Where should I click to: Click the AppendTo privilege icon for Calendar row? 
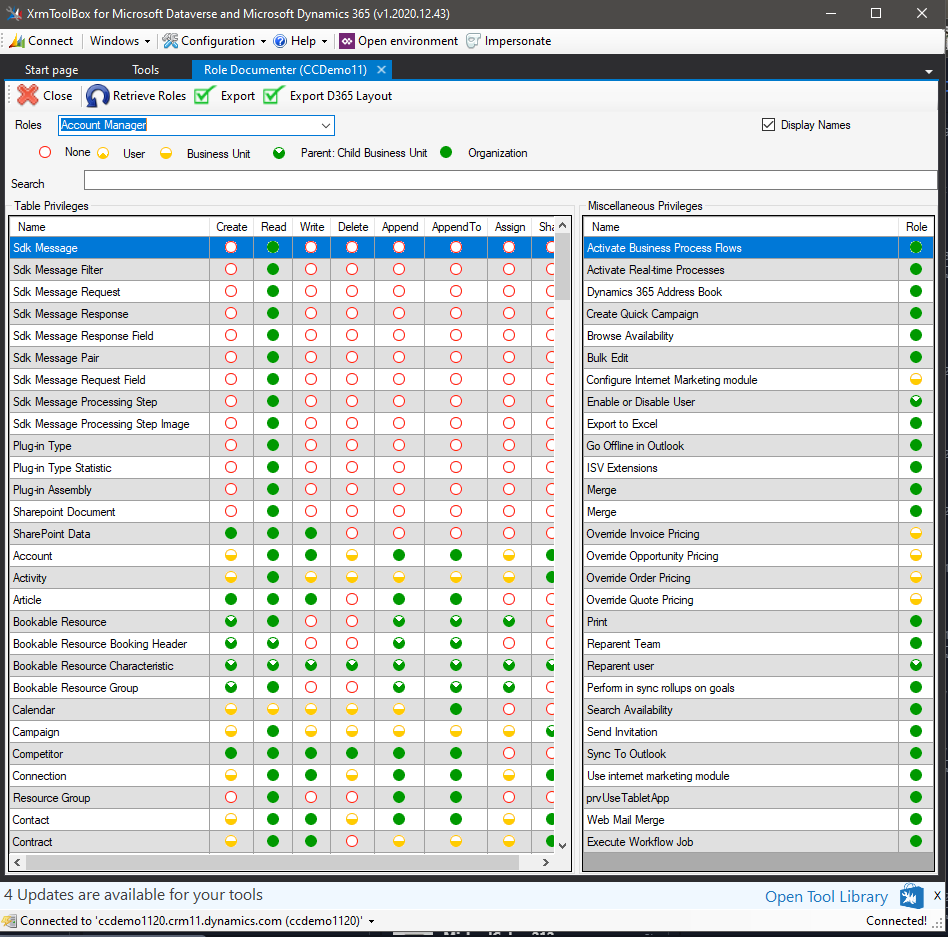(x=456, y=709)
